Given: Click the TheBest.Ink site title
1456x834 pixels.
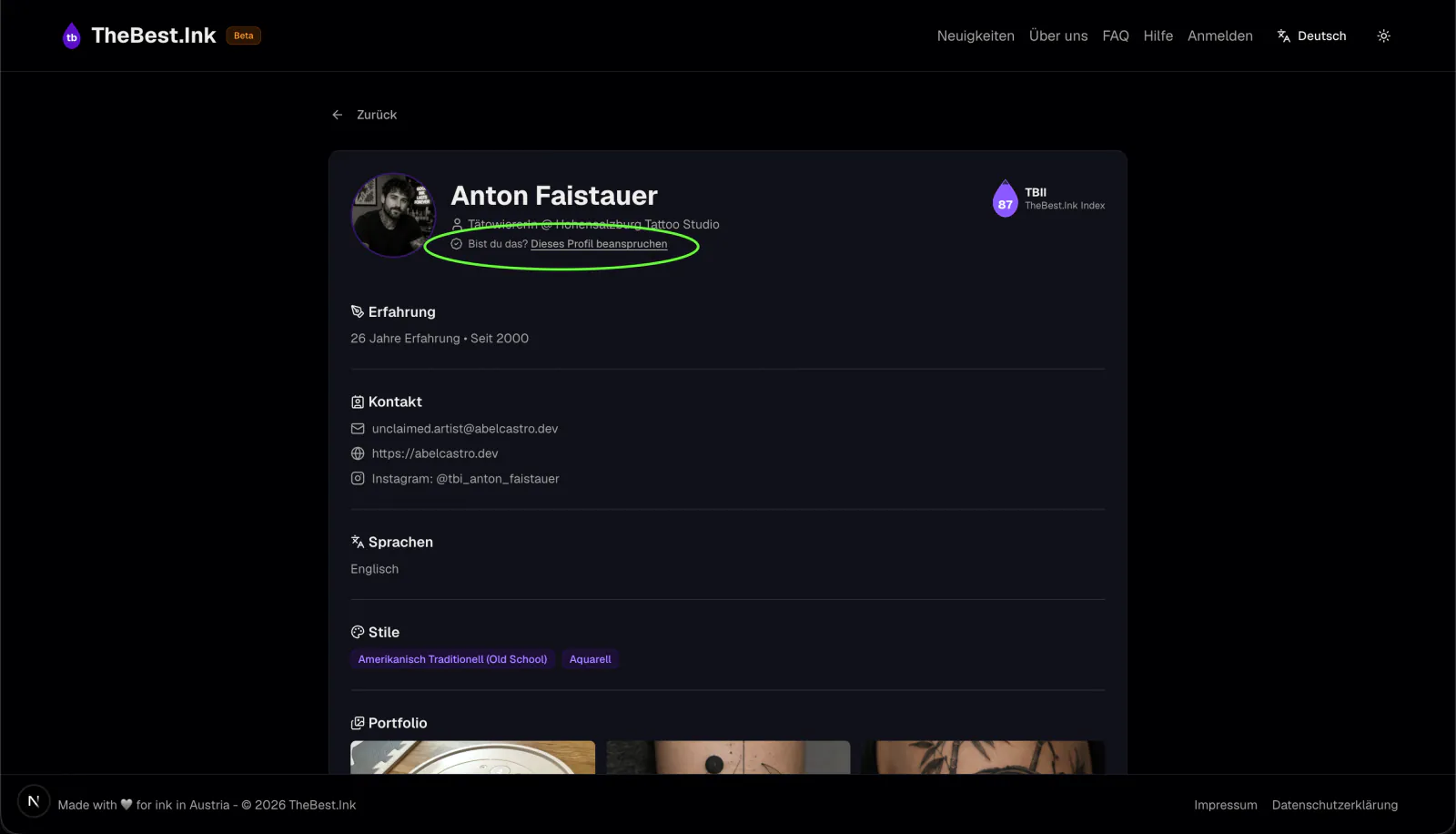Looking at the screenshot, I should tap(154, 36).
